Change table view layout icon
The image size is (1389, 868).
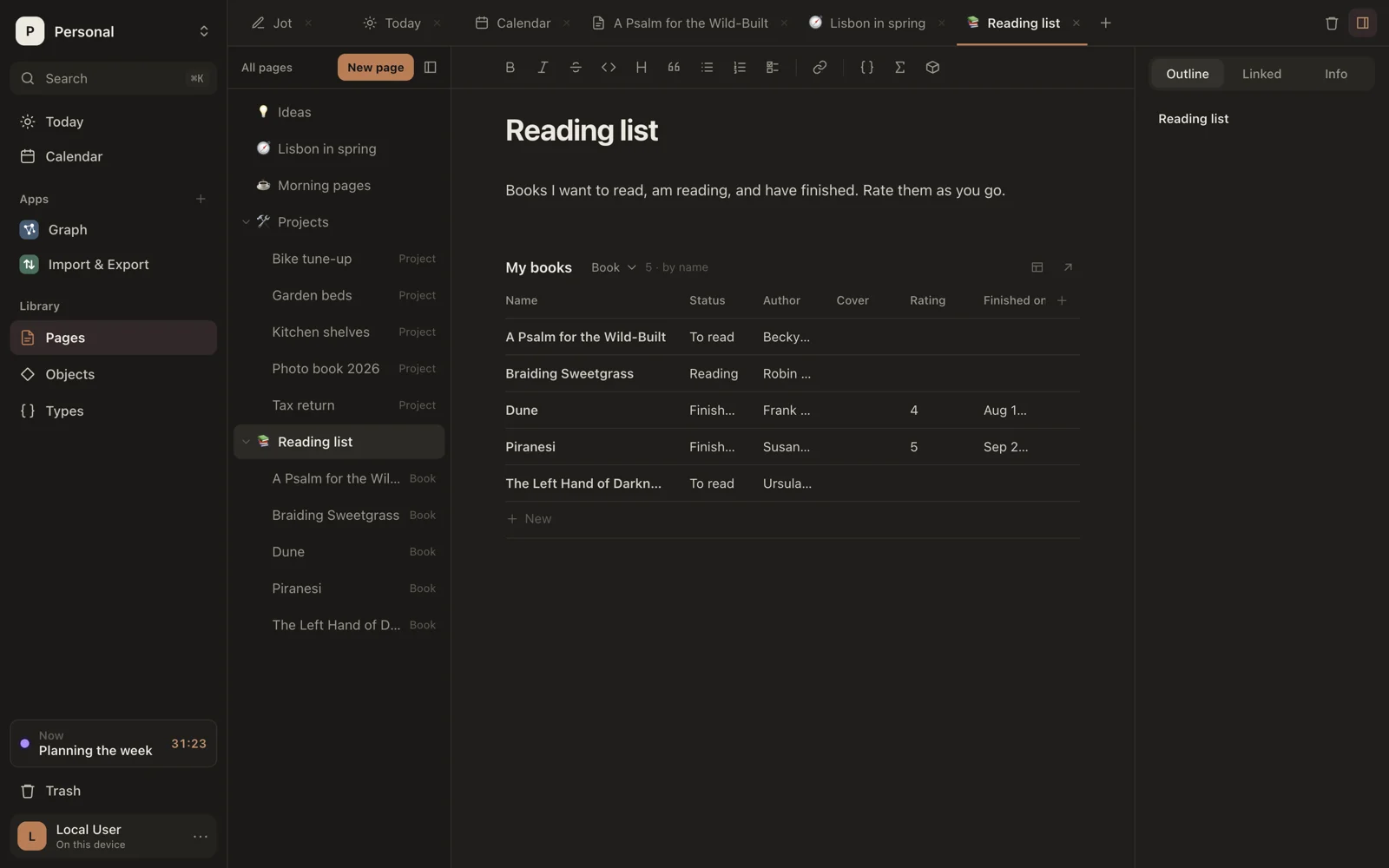coord(1037,267)
